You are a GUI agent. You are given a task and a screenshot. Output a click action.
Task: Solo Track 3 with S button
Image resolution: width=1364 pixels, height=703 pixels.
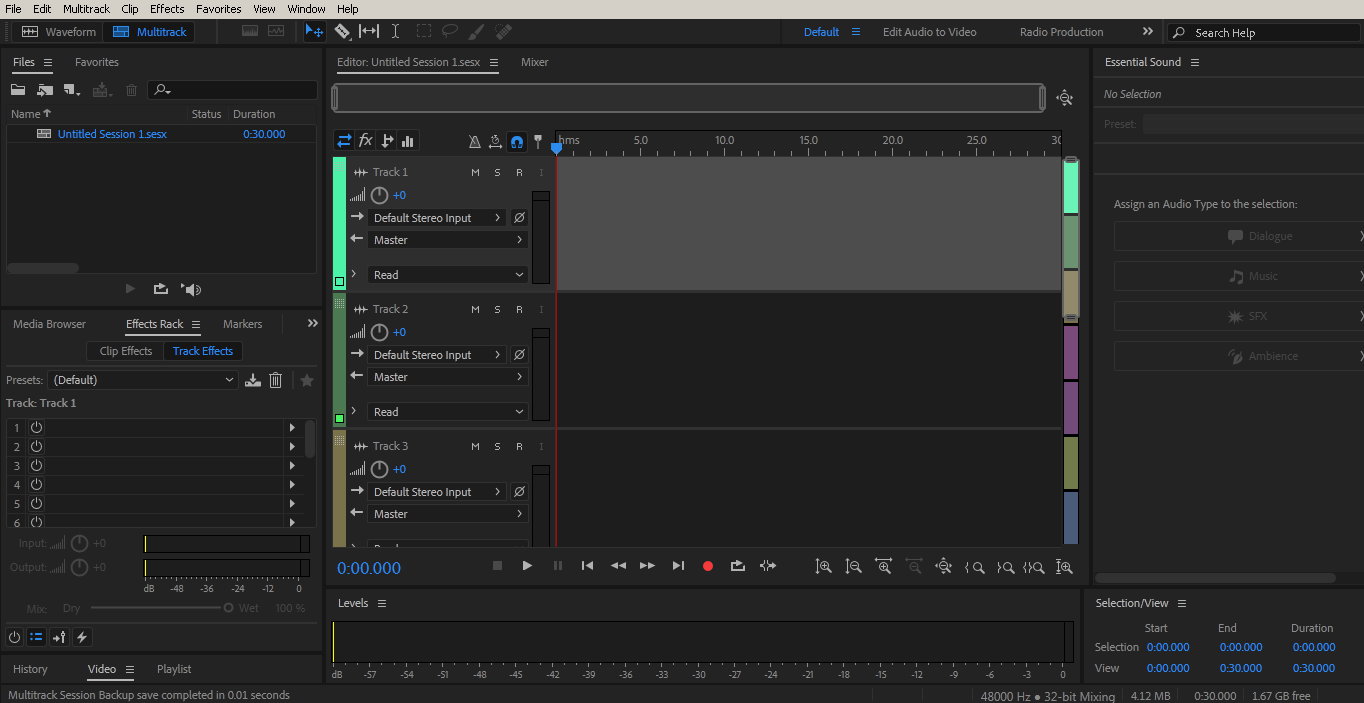tap(497, 446)
